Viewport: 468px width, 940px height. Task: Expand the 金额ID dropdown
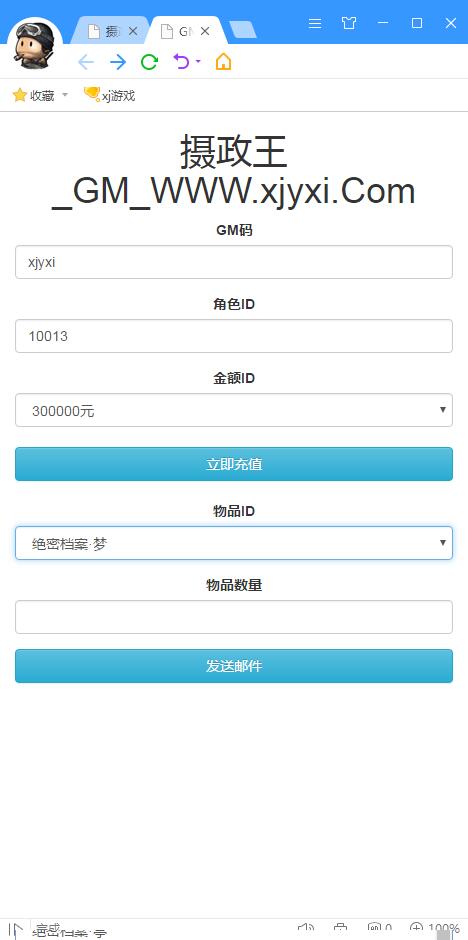click(x=234, y=410)
